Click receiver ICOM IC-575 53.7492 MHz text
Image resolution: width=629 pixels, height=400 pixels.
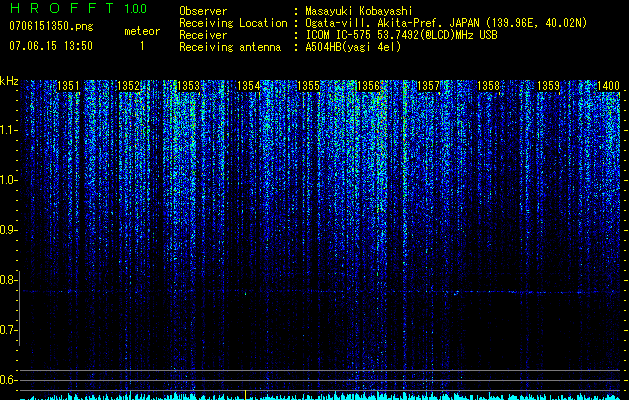401,35
